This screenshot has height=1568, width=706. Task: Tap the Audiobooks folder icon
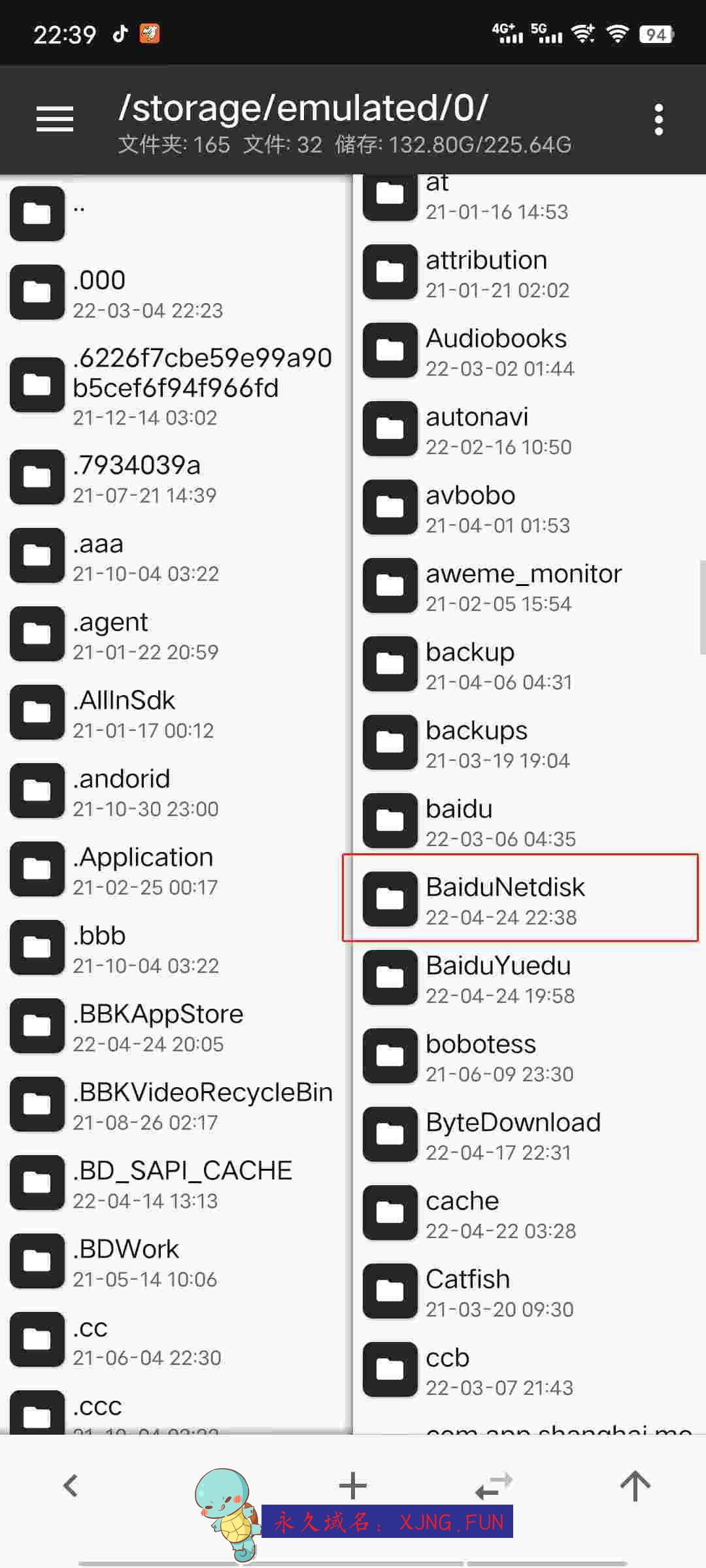point(390,350)
